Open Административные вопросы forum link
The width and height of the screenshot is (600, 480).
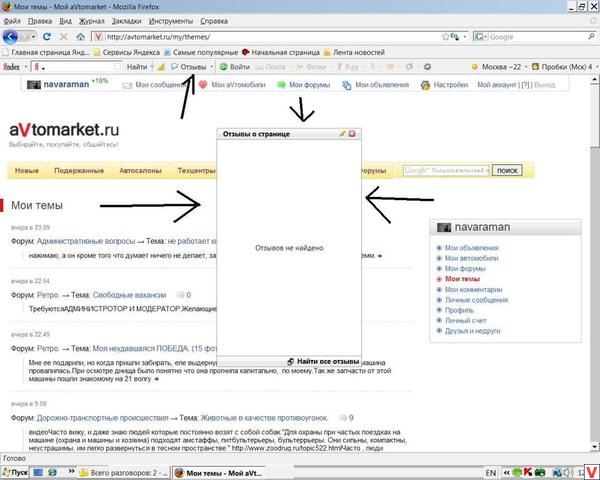point(86,241)
